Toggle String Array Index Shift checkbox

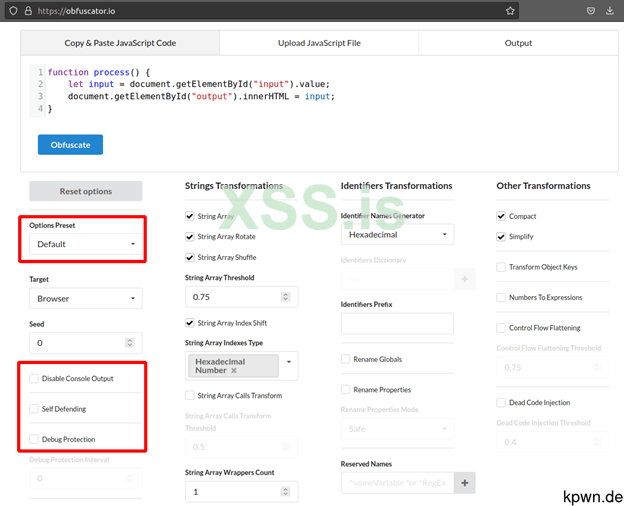point(190,323)
